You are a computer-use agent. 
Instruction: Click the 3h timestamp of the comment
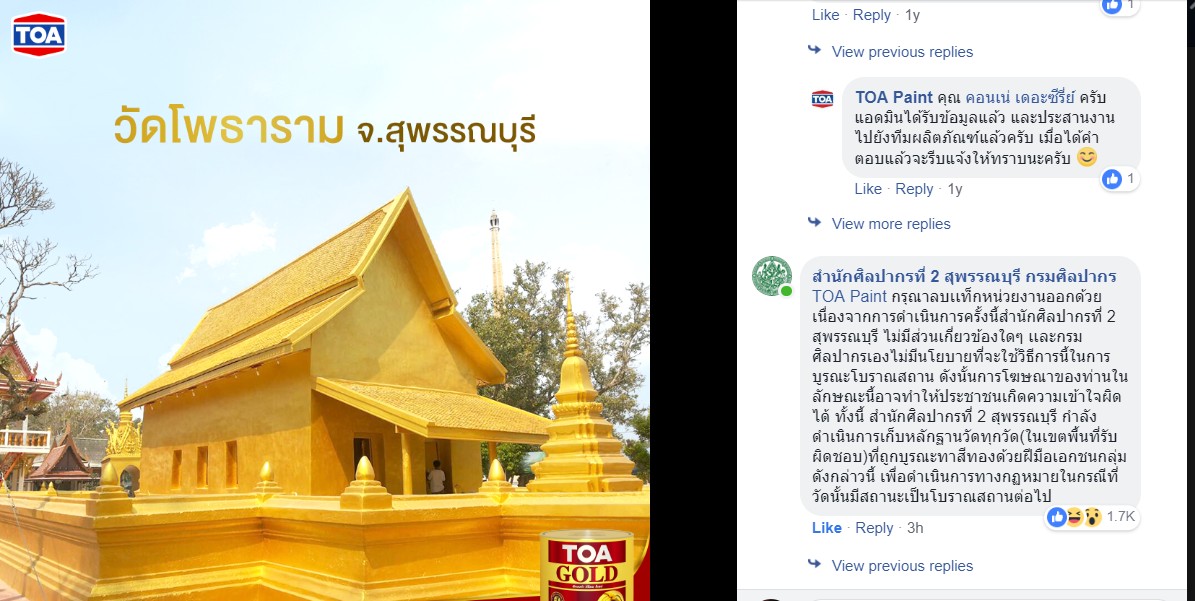[x=915, y=528]
